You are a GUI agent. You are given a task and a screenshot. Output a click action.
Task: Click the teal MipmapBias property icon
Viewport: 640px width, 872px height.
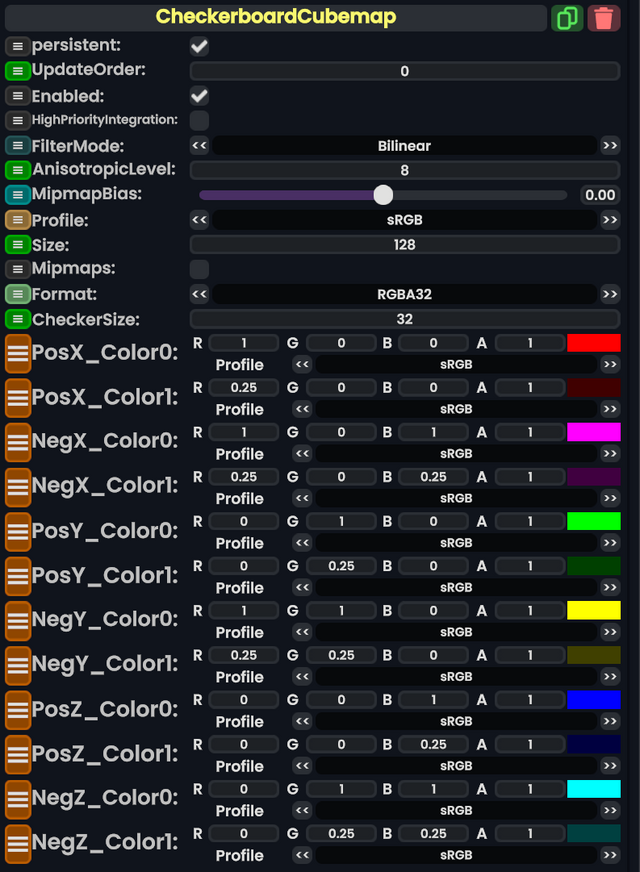tap(15, 194)
